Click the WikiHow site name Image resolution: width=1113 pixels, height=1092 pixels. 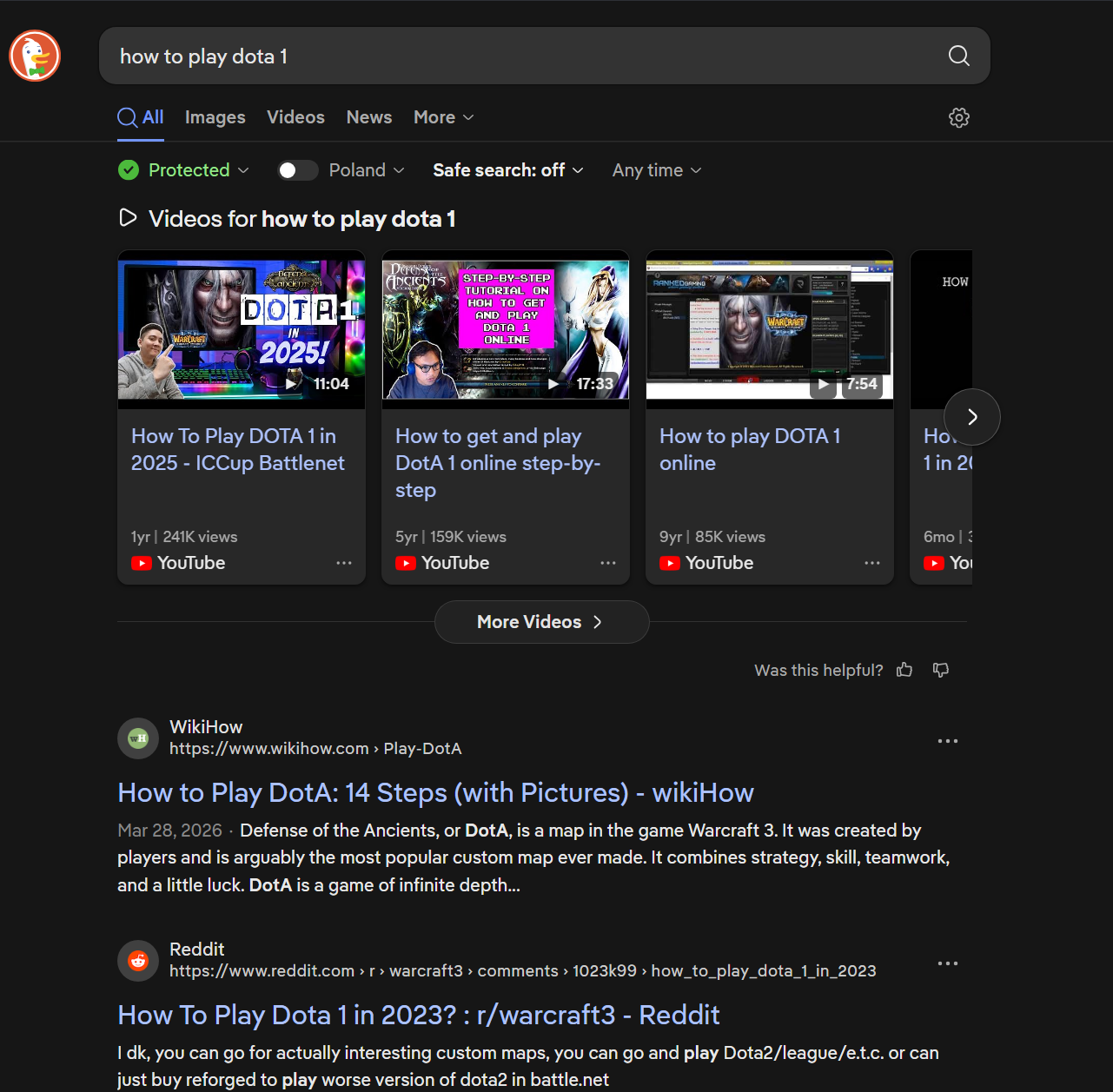pyautogui.click(x=206, y=727)
